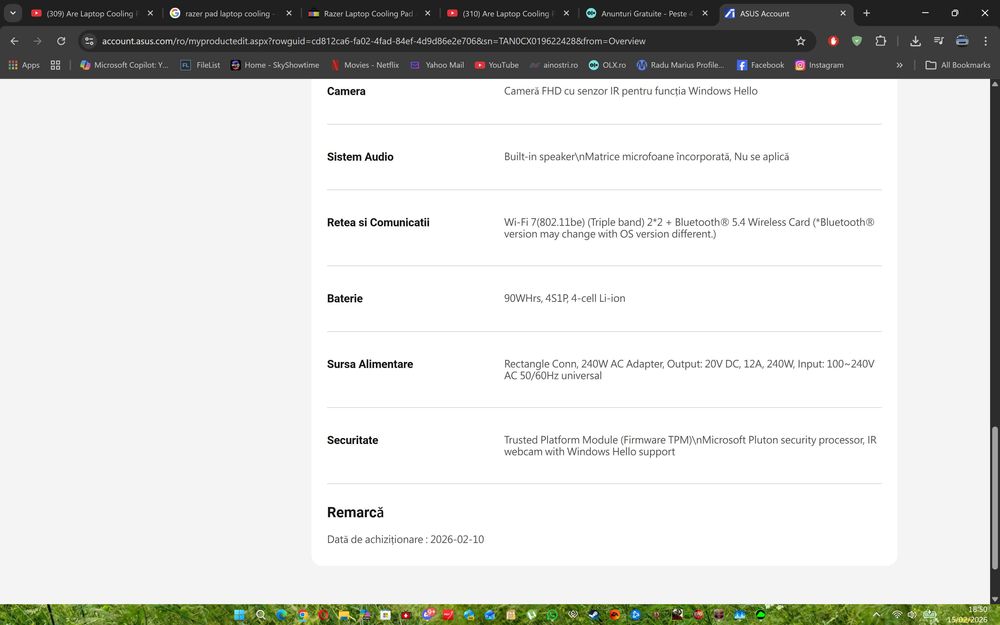Screen dimensions: 1000x625
Task: Open the Microsoft Copilot bookmark
Action: pos(124,65)
